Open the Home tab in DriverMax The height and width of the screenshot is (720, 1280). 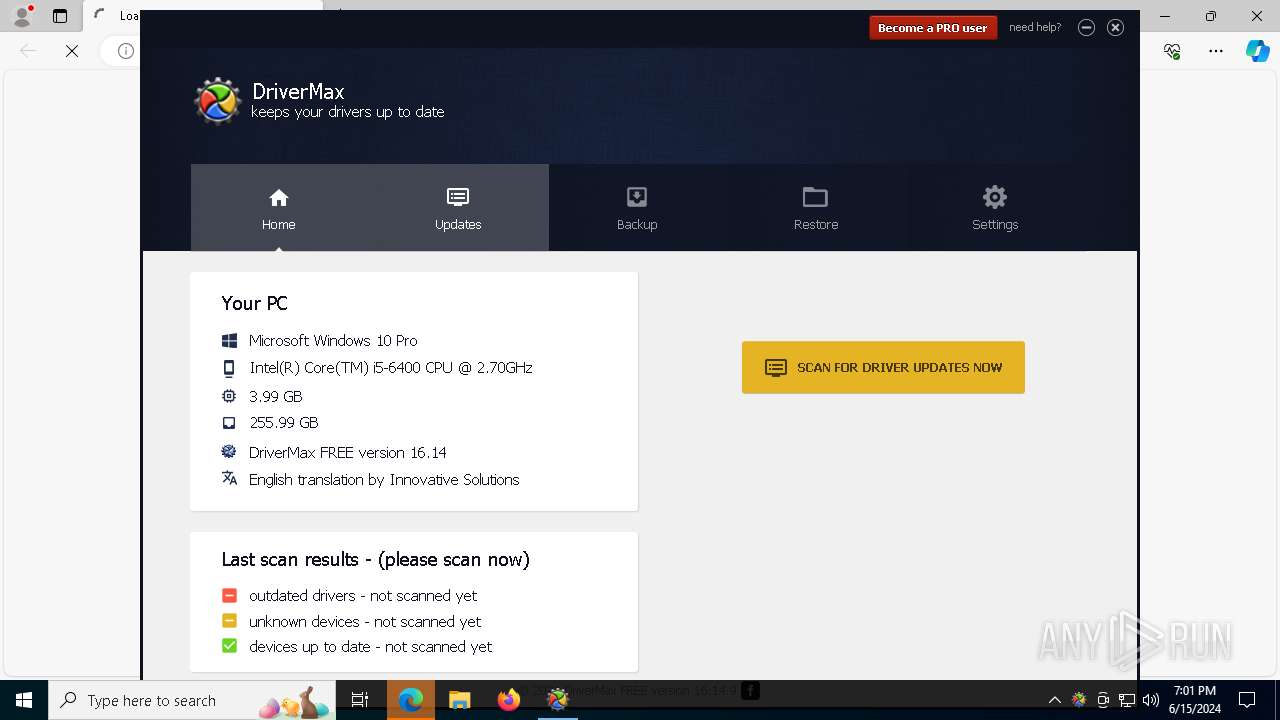coord(279,208)
